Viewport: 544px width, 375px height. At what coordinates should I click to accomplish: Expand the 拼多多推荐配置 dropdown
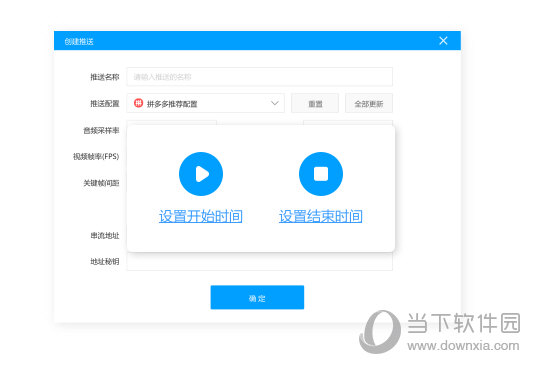click(205, 103)
